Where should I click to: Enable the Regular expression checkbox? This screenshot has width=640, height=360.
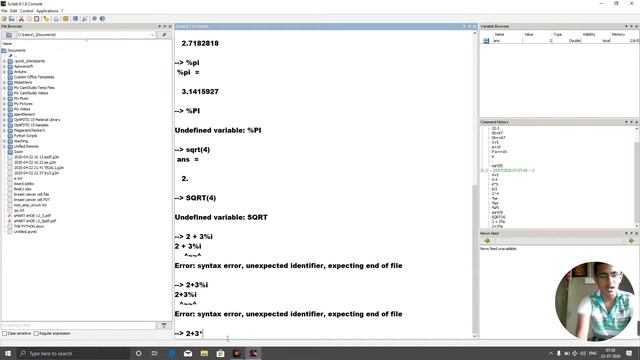(x=36, y=334)
